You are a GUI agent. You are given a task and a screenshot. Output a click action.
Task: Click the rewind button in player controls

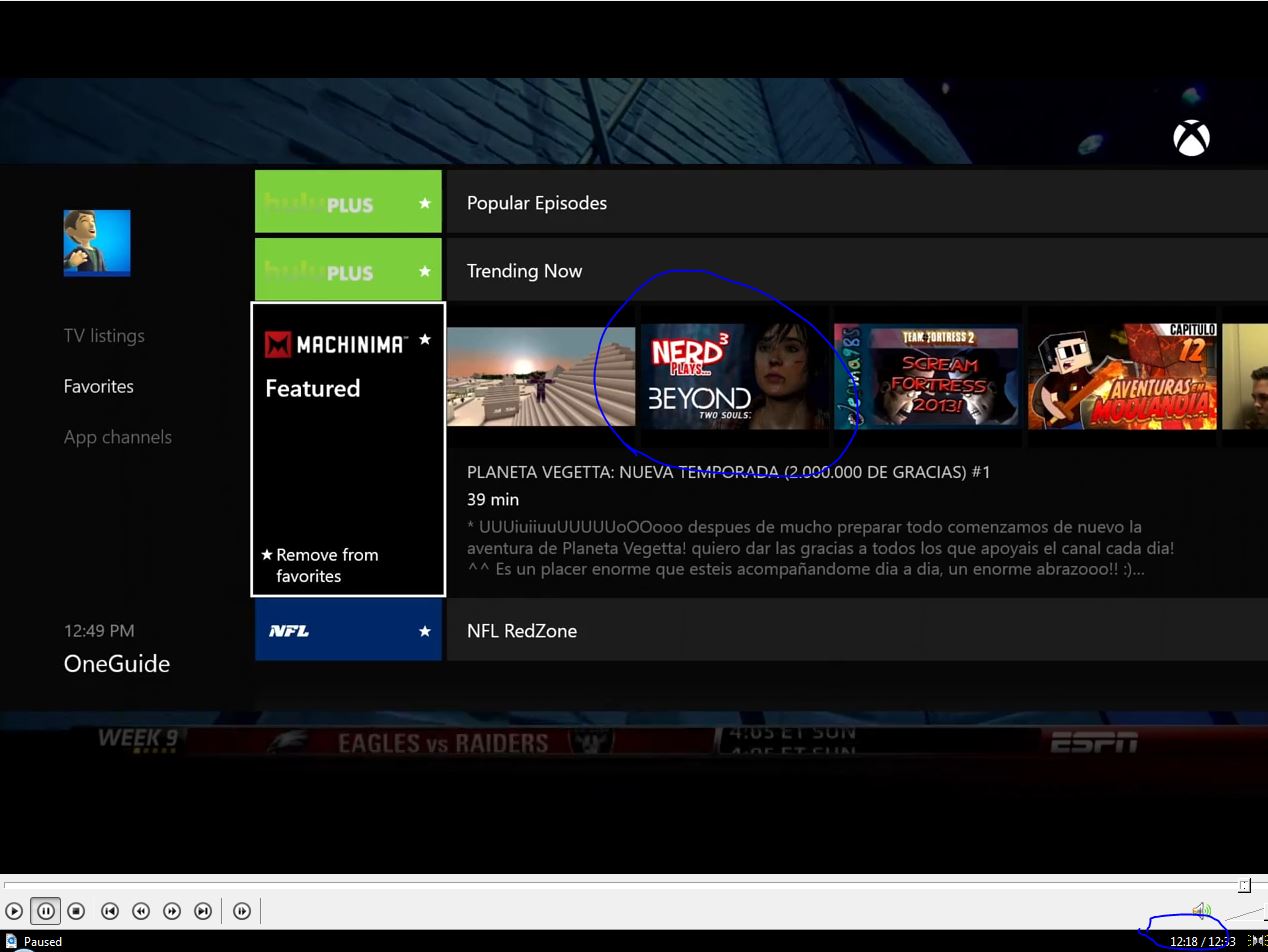pyautogui.click(x=141, y=911)
